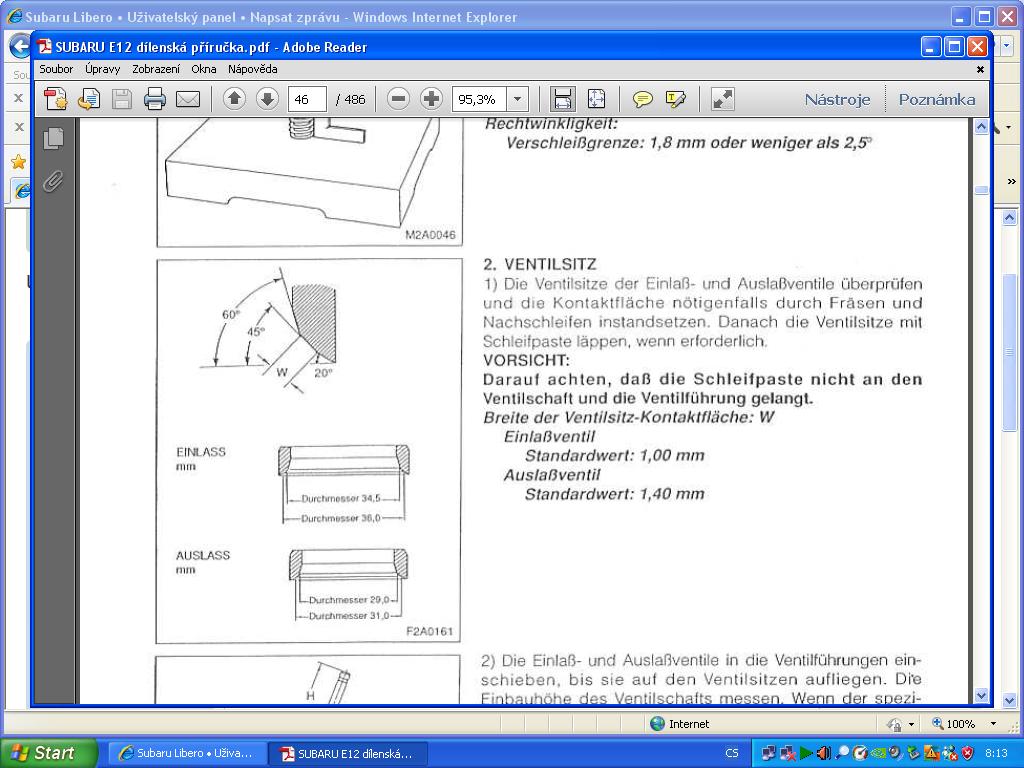This screenshot has width=1024, height=768.
Task: Click the PDF vertical scrollbar thumb
Action: coord(982,190)
